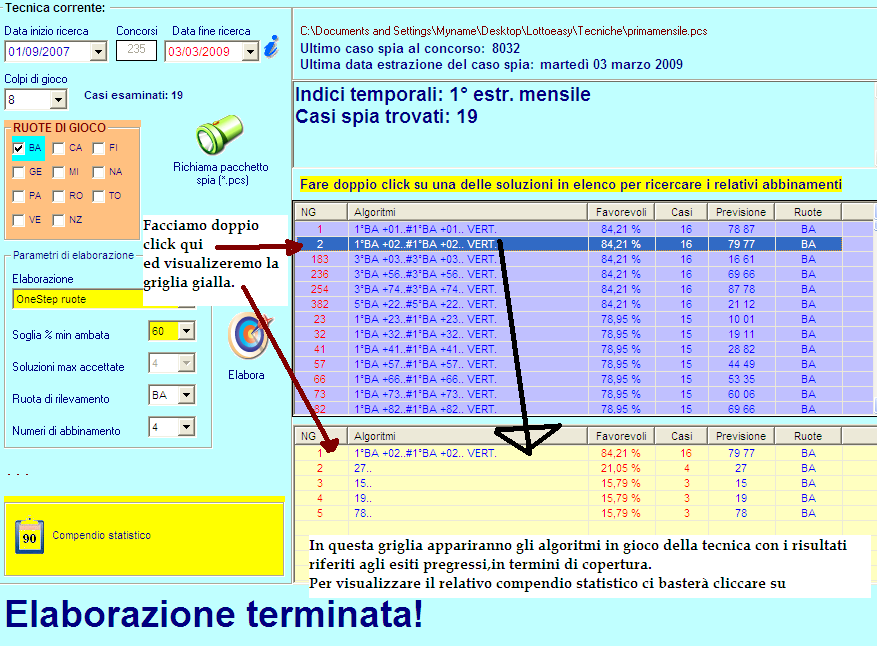Select yellow grid row '78..'
The image size is (877, 646).
(x=568, y=513)
